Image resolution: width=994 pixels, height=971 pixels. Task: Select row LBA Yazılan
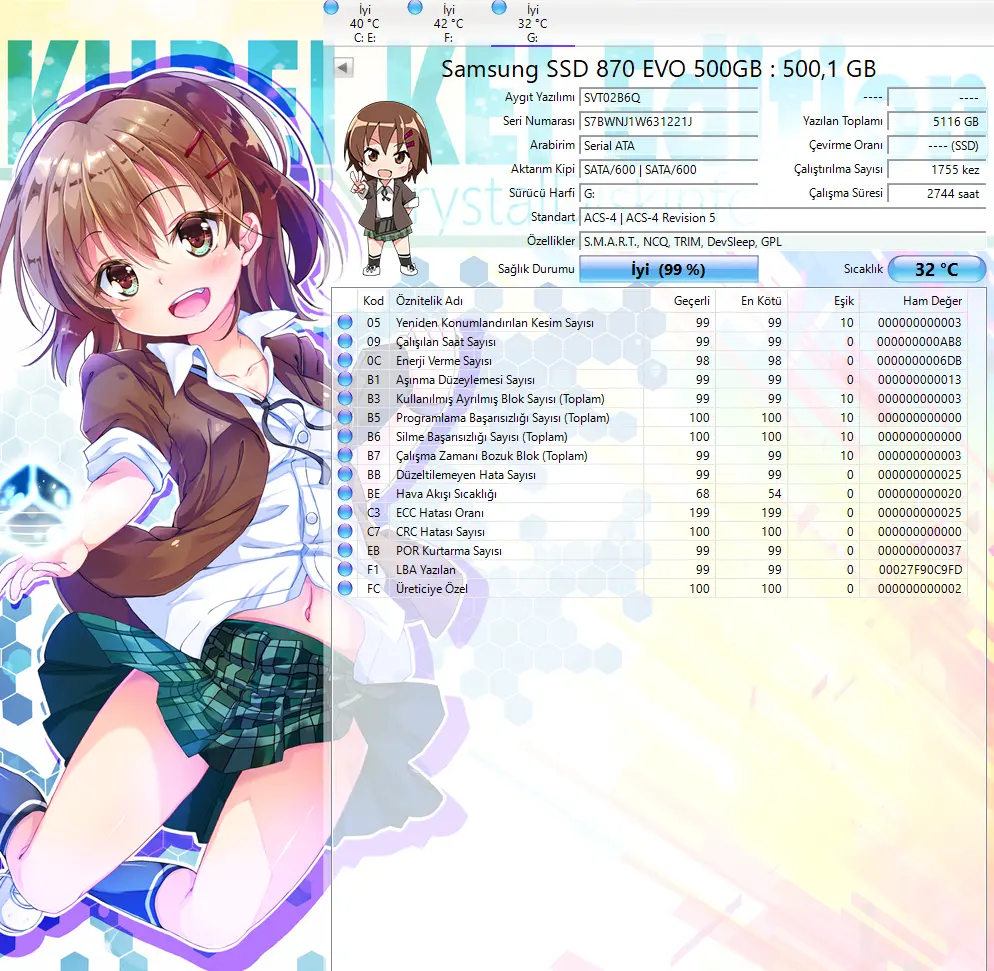click(650, 570)
